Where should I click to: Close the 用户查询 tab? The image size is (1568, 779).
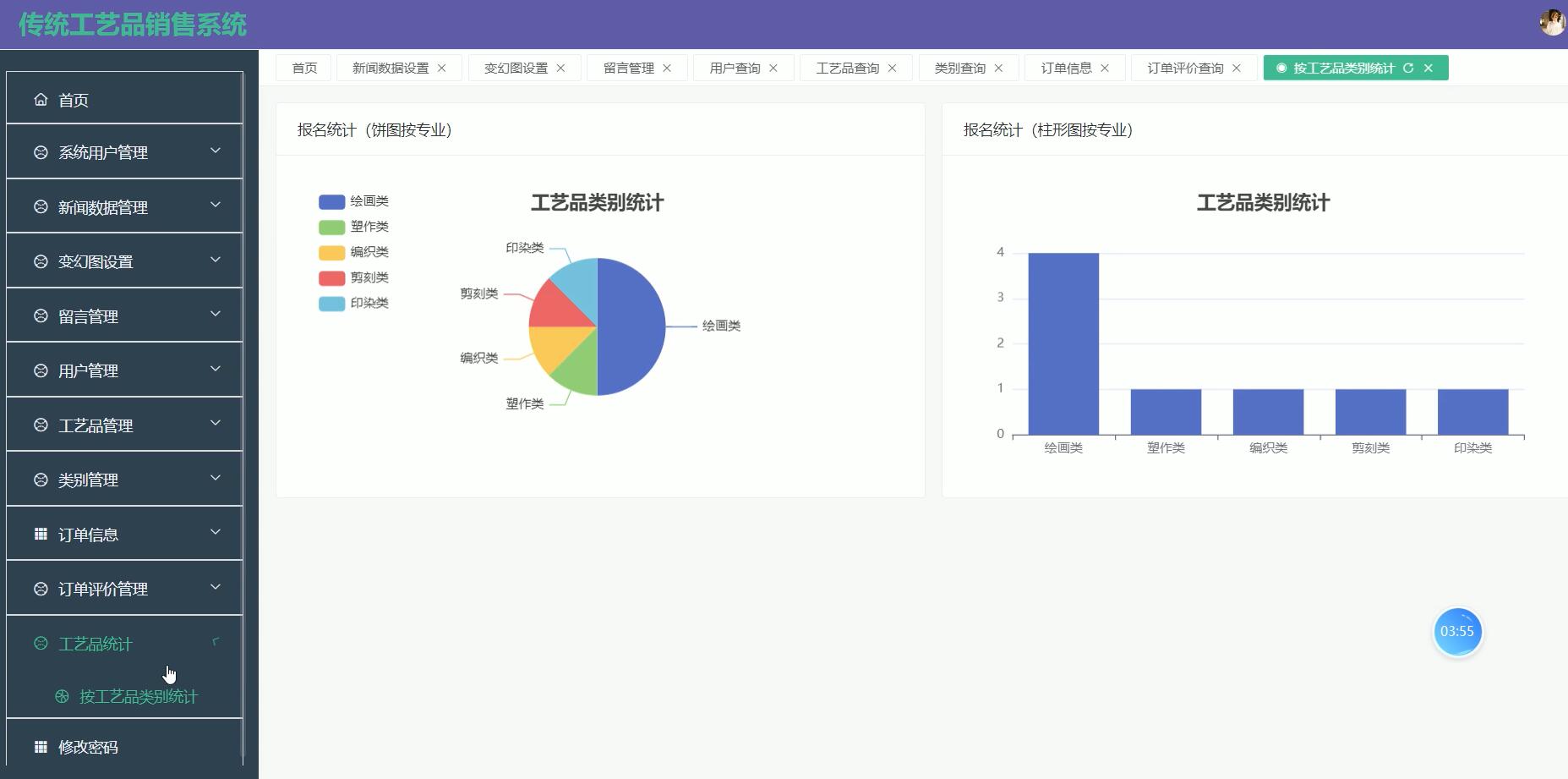pyautogui.click(x=773, y=69)
